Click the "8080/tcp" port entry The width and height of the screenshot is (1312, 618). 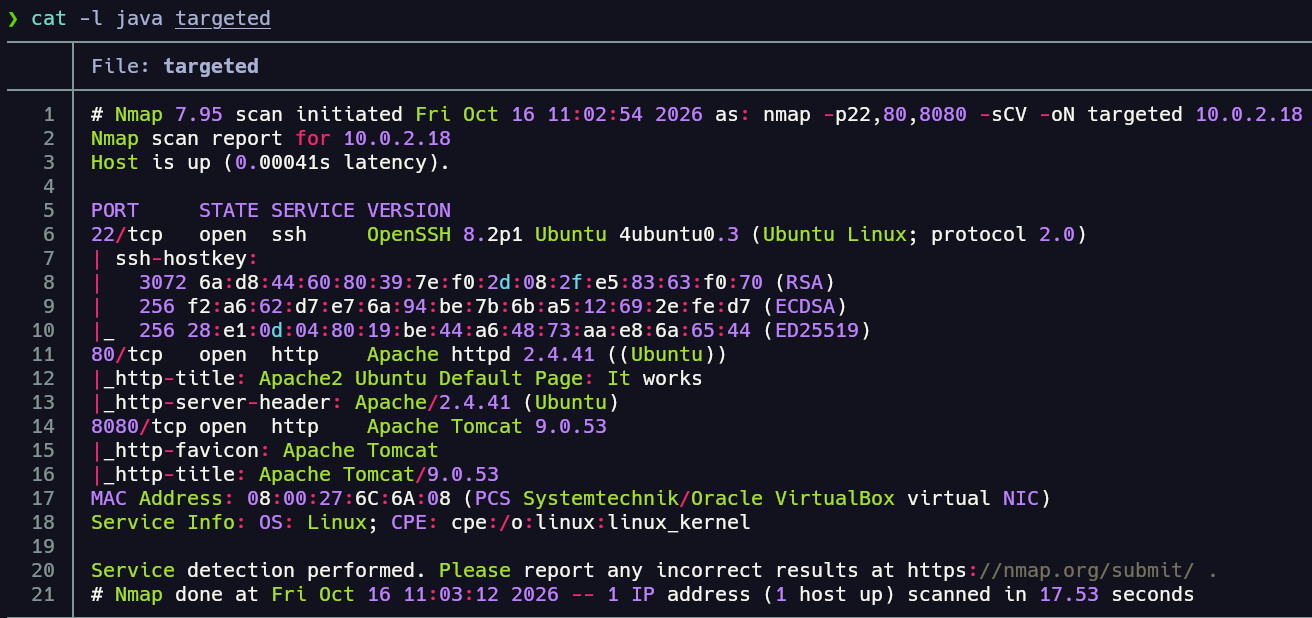[139, 426]
